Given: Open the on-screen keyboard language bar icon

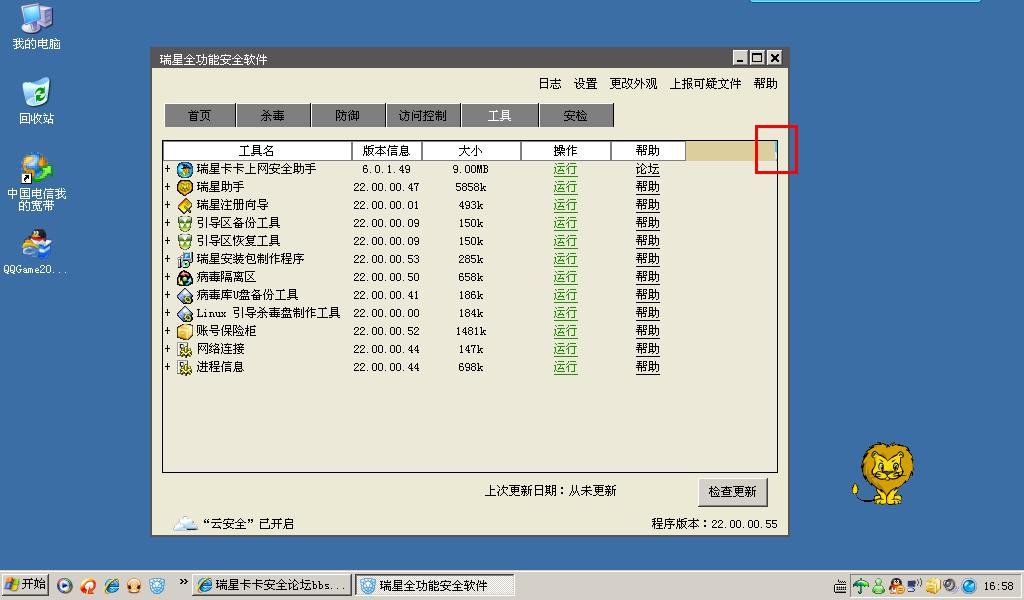Looking at the screenshot, I should tap(840, 586).
